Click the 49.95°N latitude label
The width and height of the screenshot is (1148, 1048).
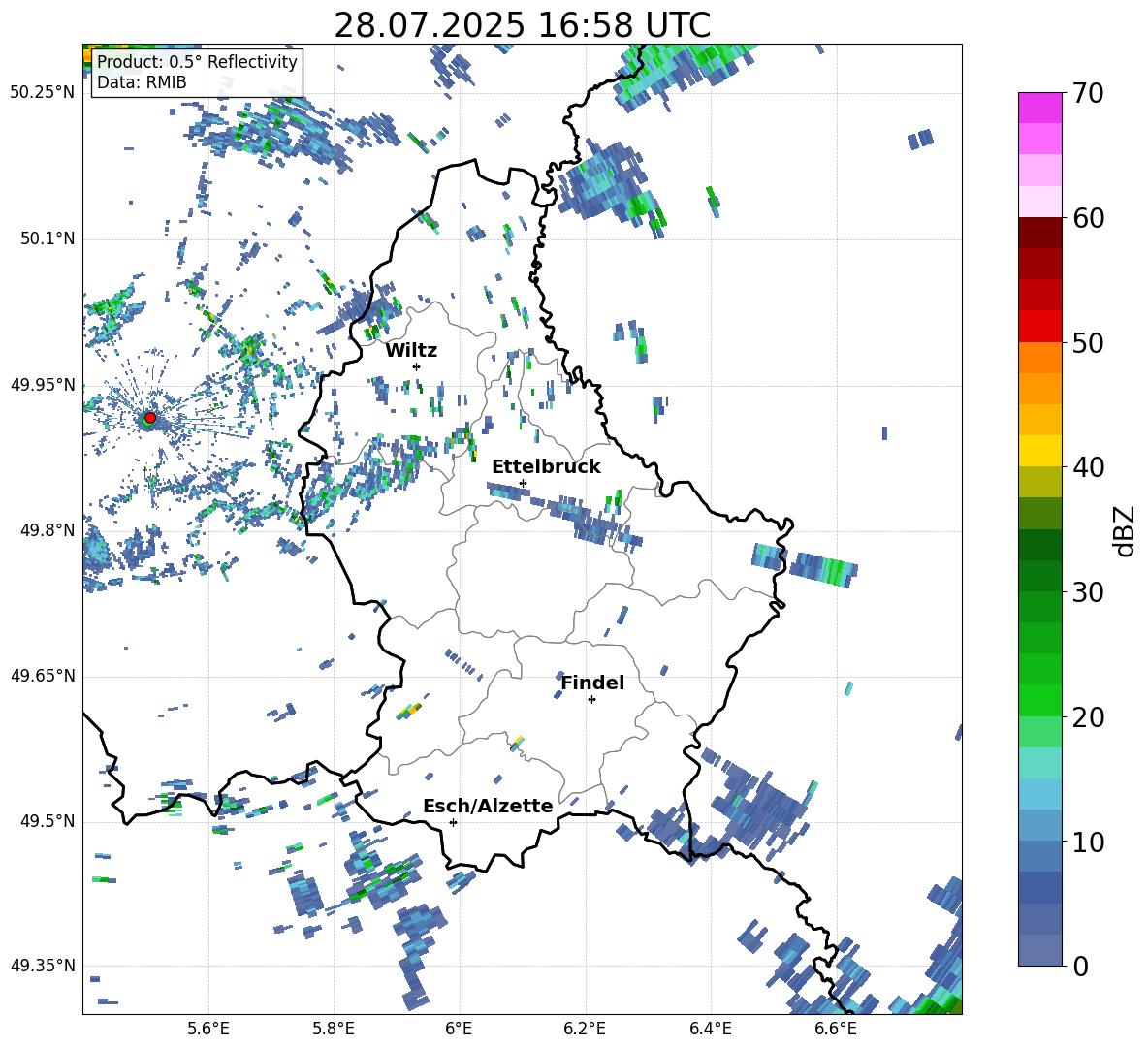(43, 385)
